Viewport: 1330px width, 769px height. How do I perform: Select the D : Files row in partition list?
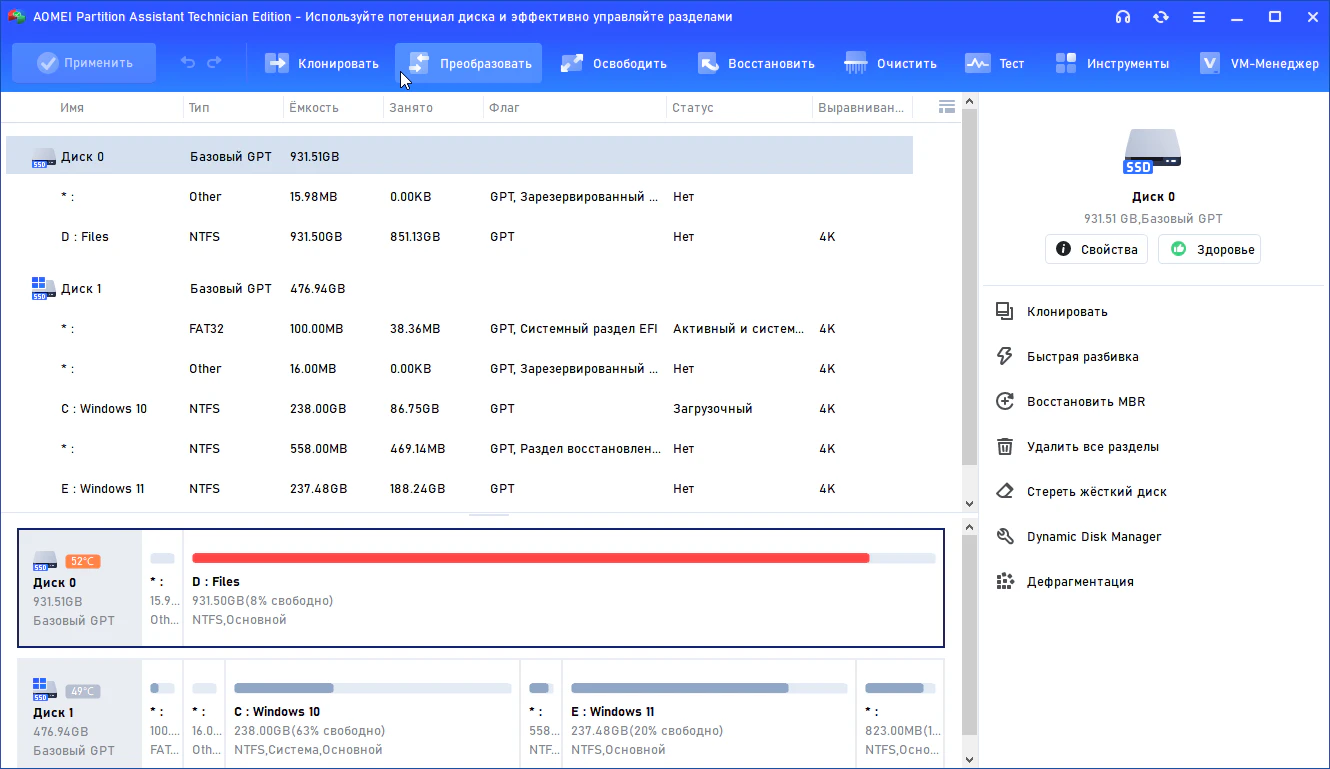(459, 237)
